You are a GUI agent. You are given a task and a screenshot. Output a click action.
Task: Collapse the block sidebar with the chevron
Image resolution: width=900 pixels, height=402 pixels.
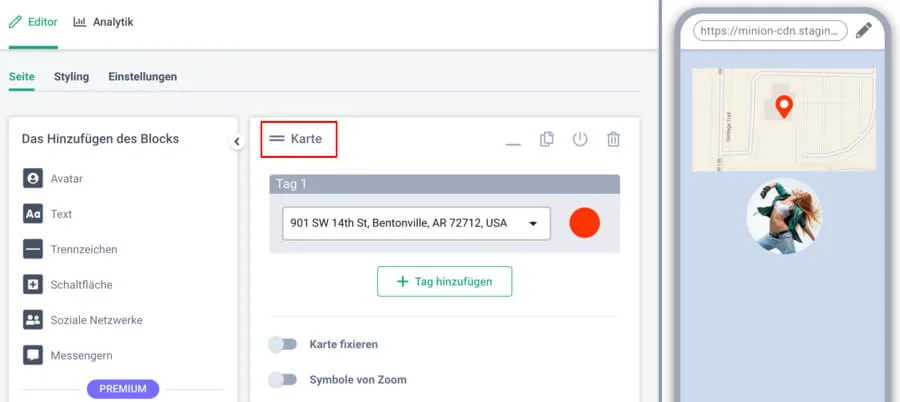[237, 141]
